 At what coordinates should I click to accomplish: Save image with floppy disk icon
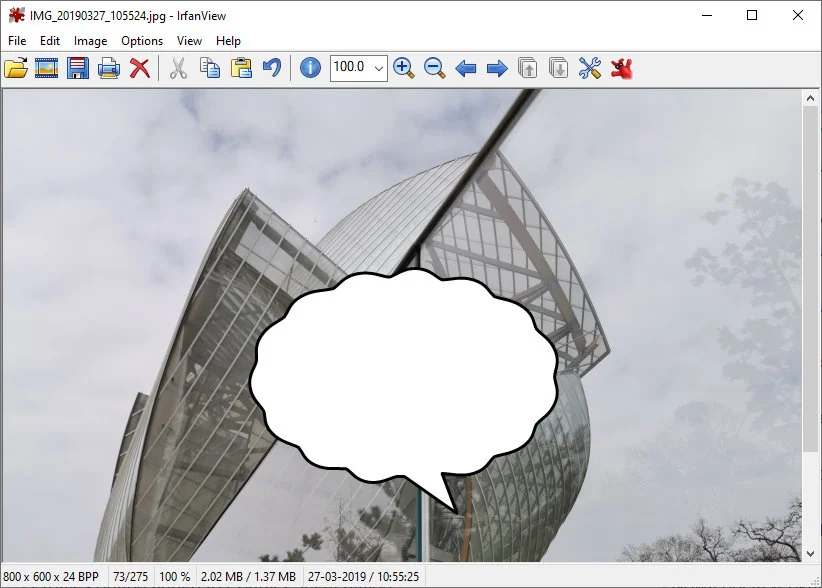tap(78, 68)
